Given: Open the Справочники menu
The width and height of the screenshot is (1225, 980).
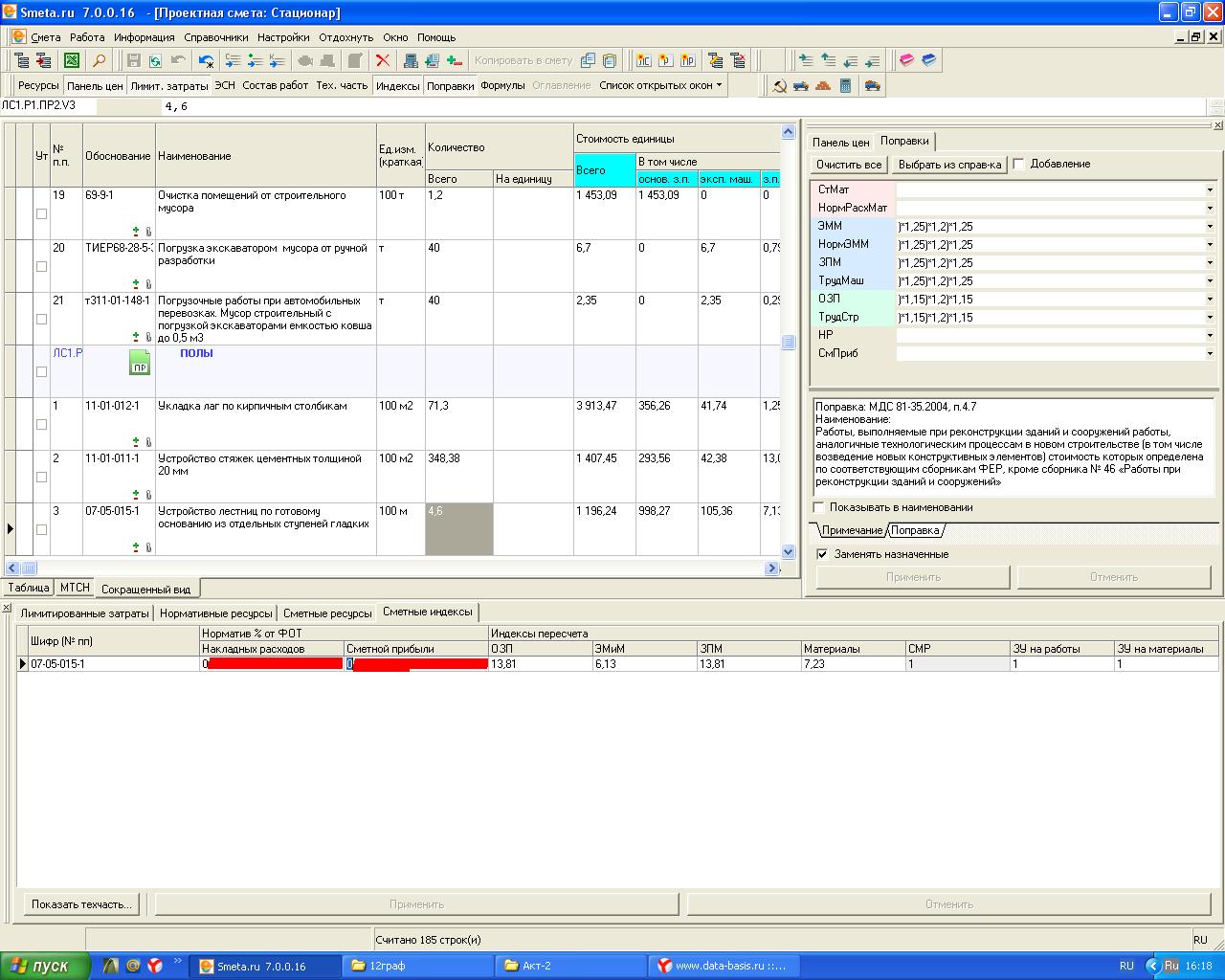Looking at the screenshot, I should (215, 37).
